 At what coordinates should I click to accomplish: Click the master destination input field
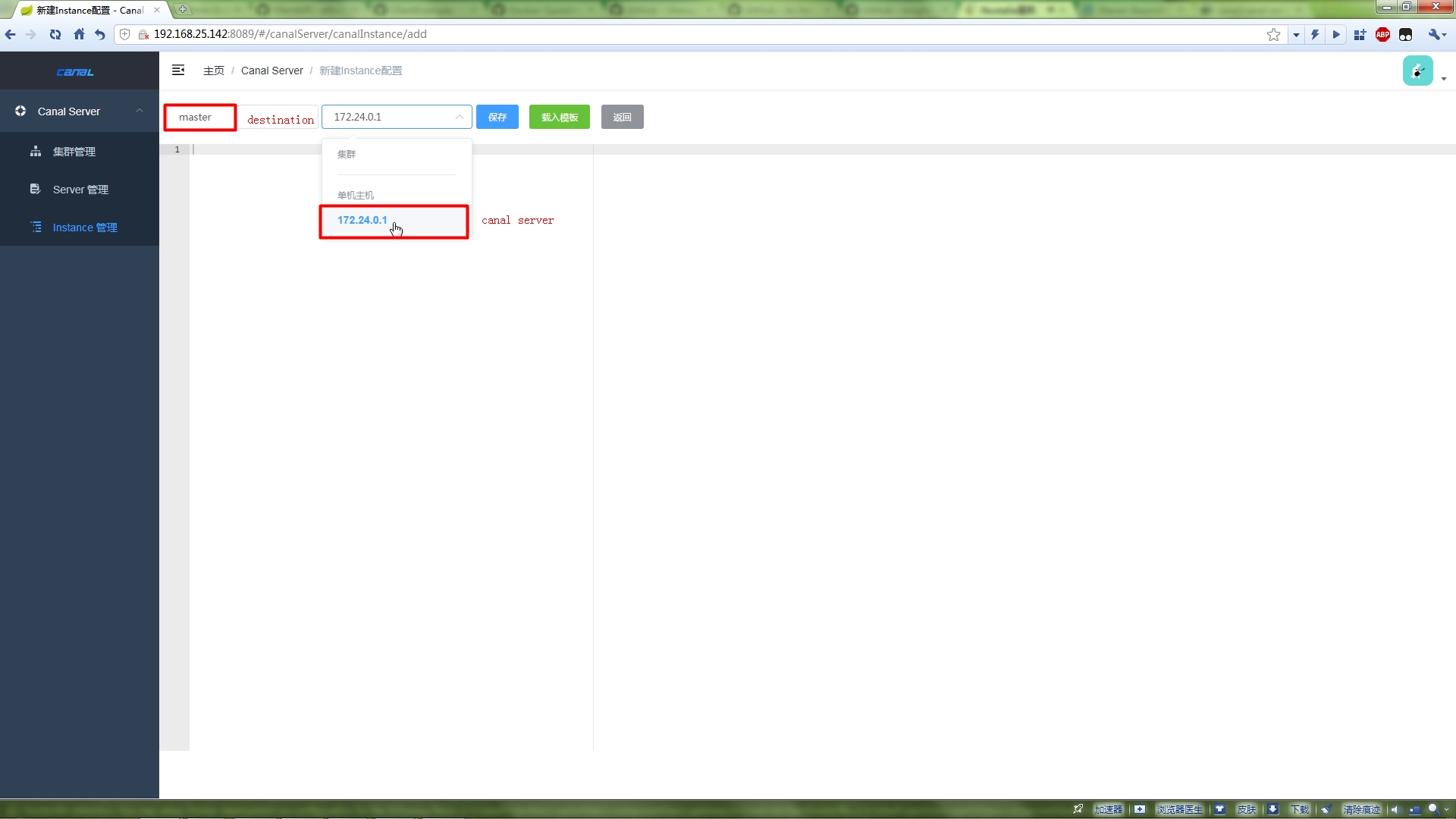tap(200, 118)
